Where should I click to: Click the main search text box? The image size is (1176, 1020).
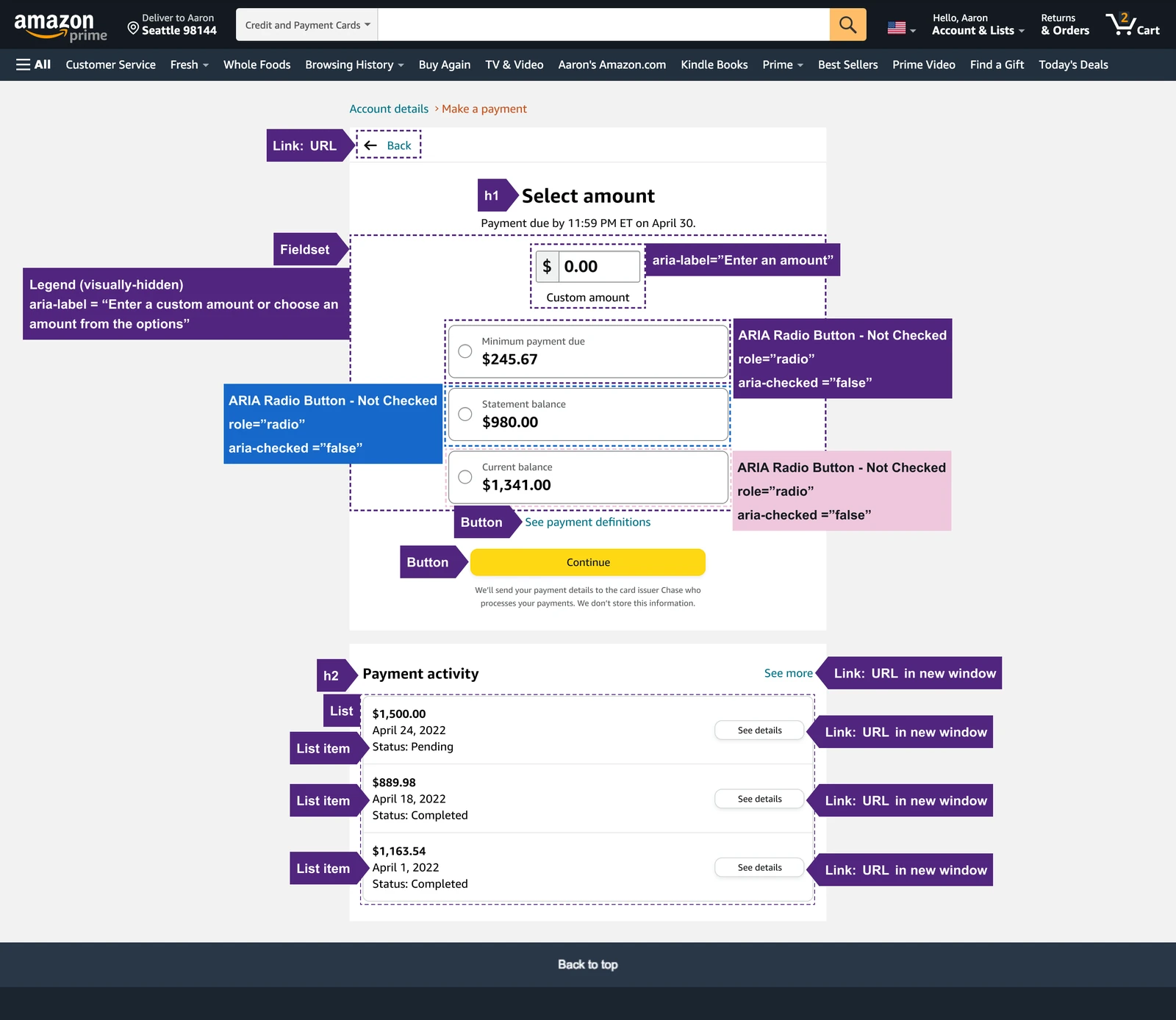point(603,25)
